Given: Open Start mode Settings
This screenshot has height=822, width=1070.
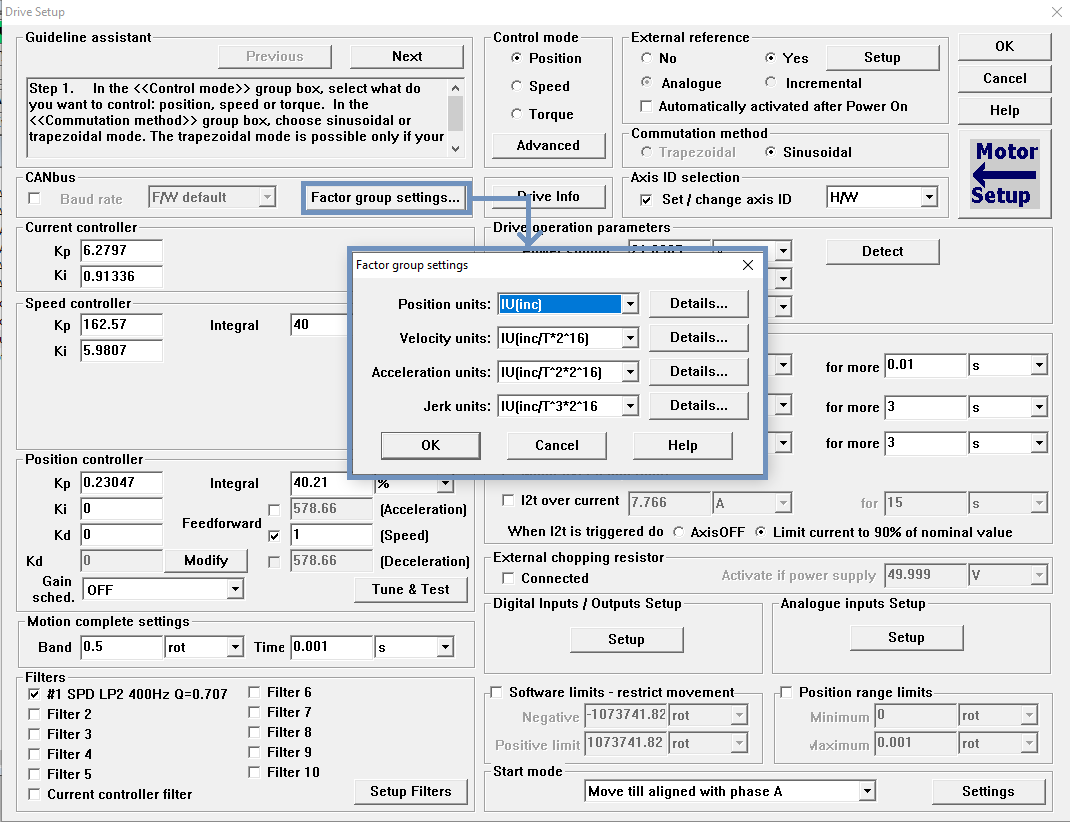Looking at the screenshot, I should 988,791.
